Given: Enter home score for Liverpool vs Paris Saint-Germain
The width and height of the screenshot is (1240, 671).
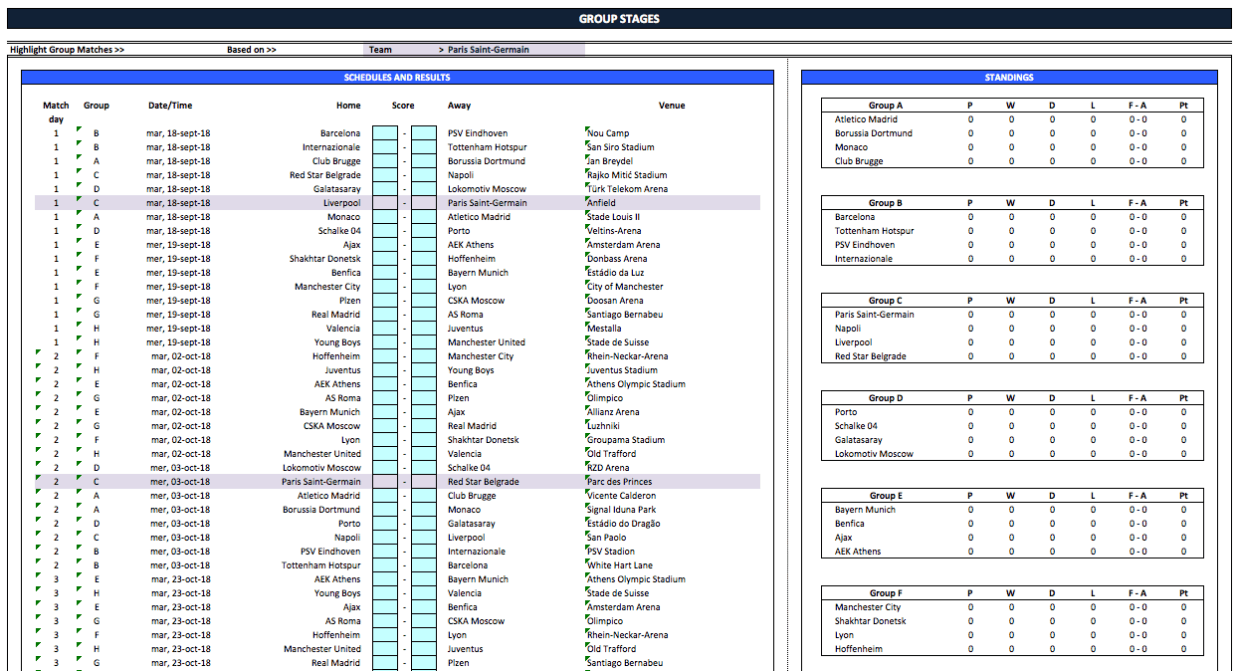Looking at the screenshot, I should [385, 202].
